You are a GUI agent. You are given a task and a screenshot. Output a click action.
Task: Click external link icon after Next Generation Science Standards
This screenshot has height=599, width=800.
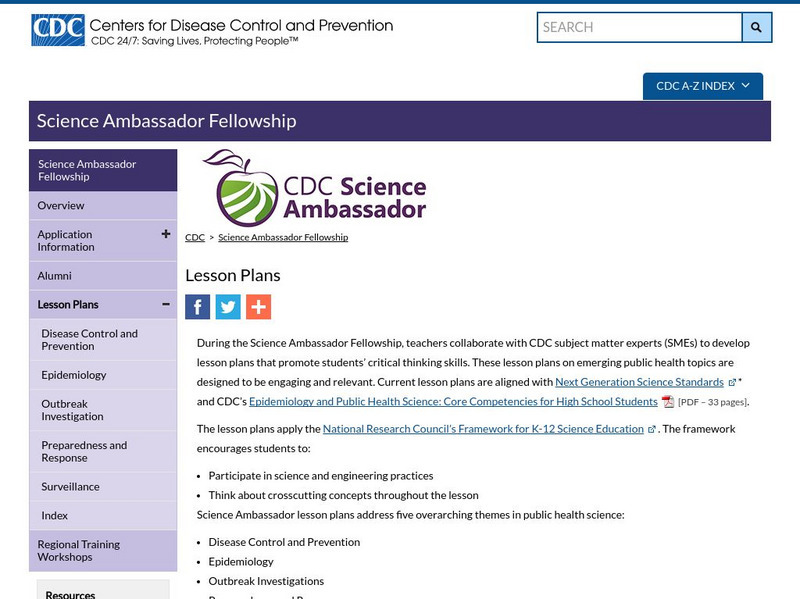pyautogui.click(x=732, y=382)
